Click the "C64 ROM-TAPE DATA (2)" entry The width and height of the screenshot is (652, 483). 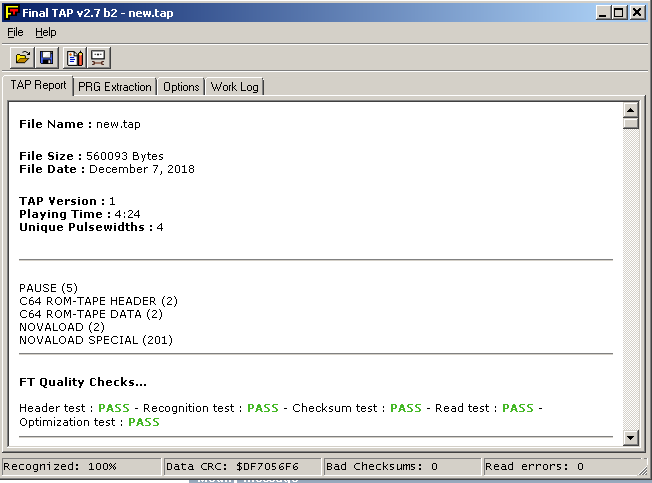tap(91, 314)
